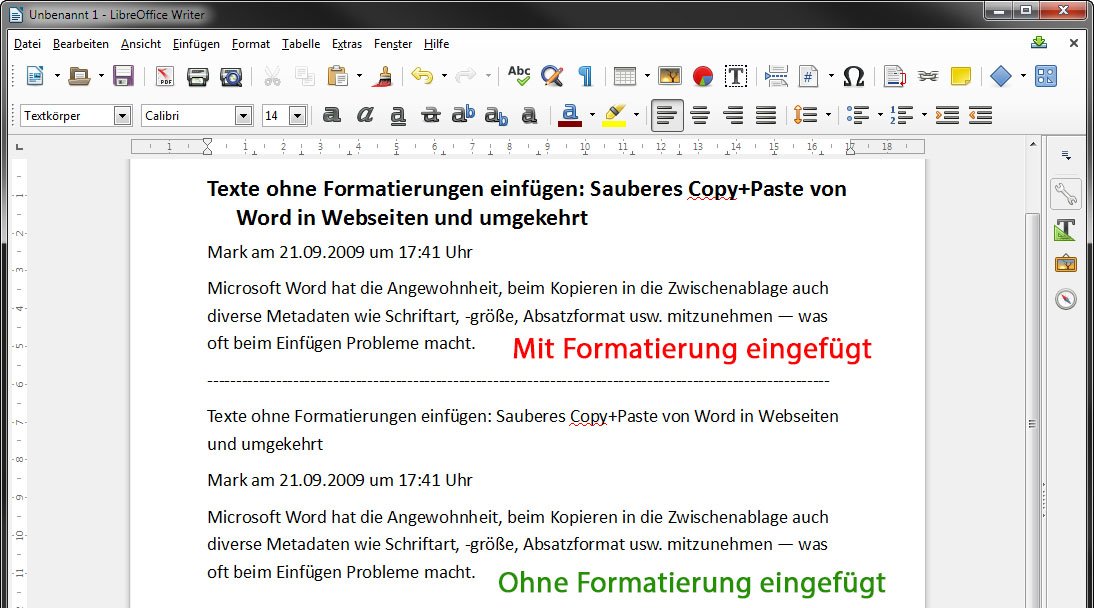This screenshot has height=608, width=1094.
Task: Apply centered paragraph alignment
Action: (x=700, y=114)
